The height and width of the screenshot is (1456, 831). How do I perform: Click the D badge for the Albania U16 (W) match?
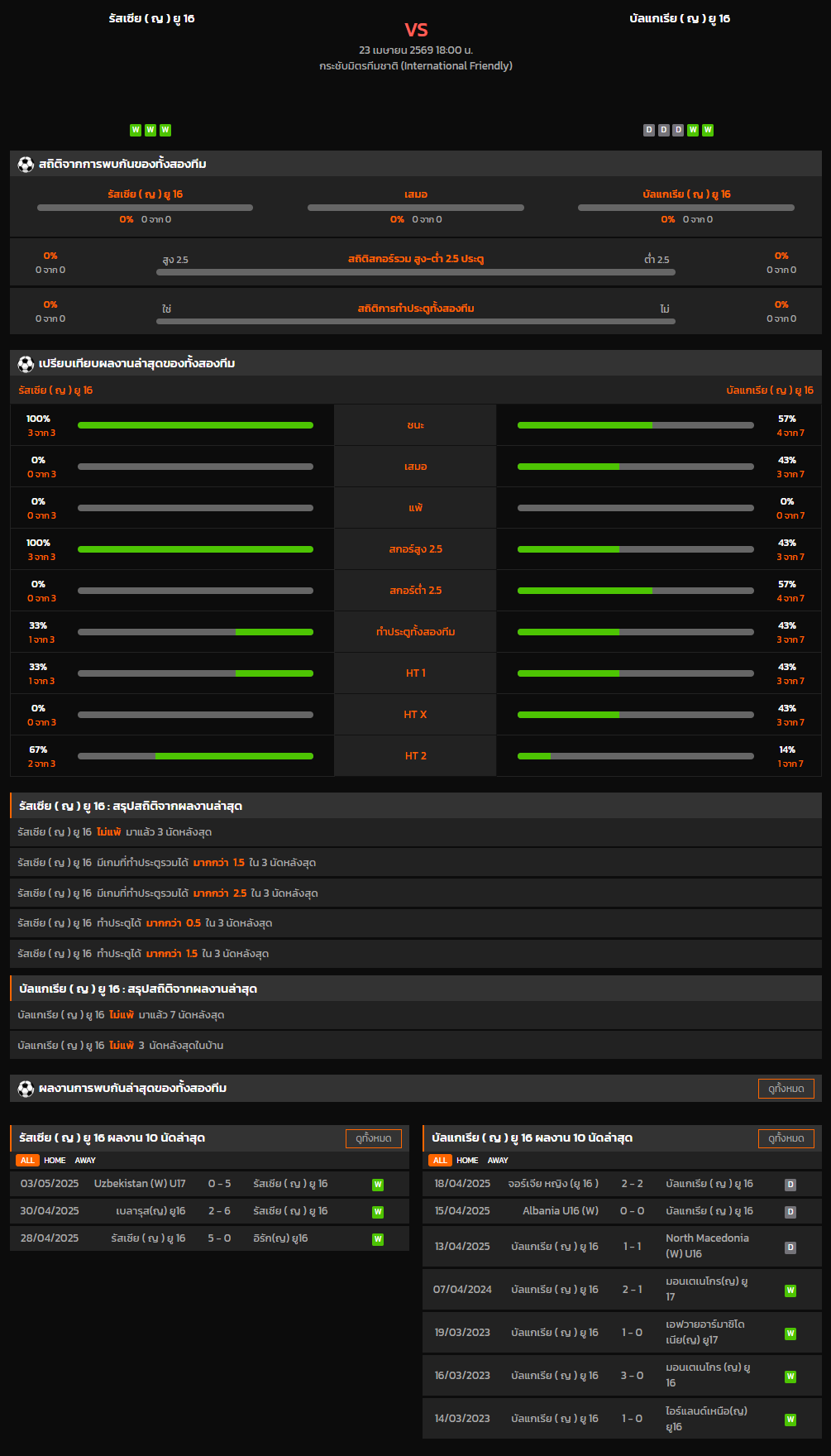tap(790, 1212)
